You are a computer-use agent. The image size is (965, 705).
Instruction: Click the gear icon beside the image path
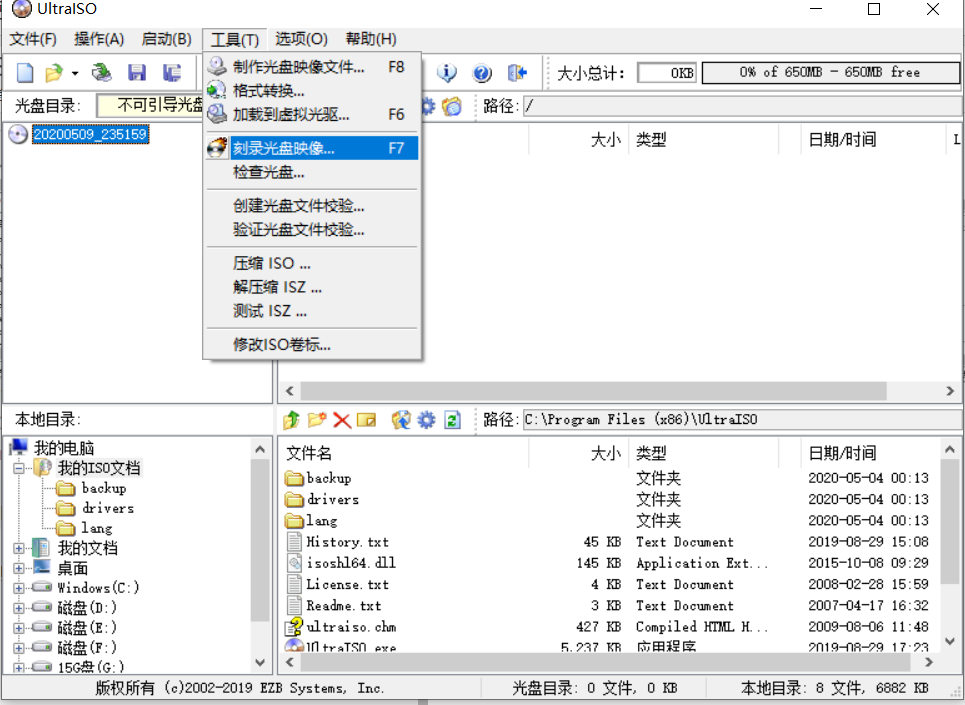428,106
